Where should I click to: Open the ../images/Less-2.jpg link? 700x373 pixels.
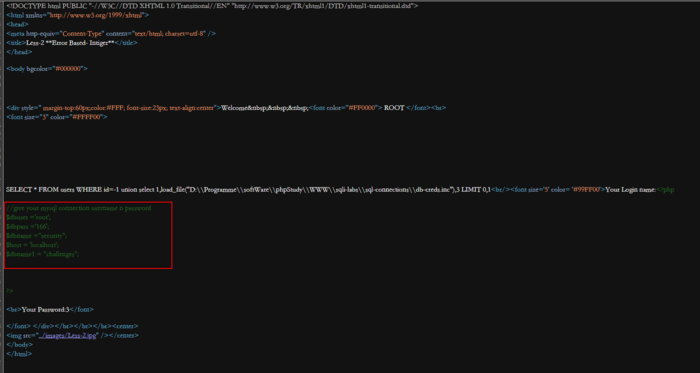pyautogui.click(x=67, y=335)
